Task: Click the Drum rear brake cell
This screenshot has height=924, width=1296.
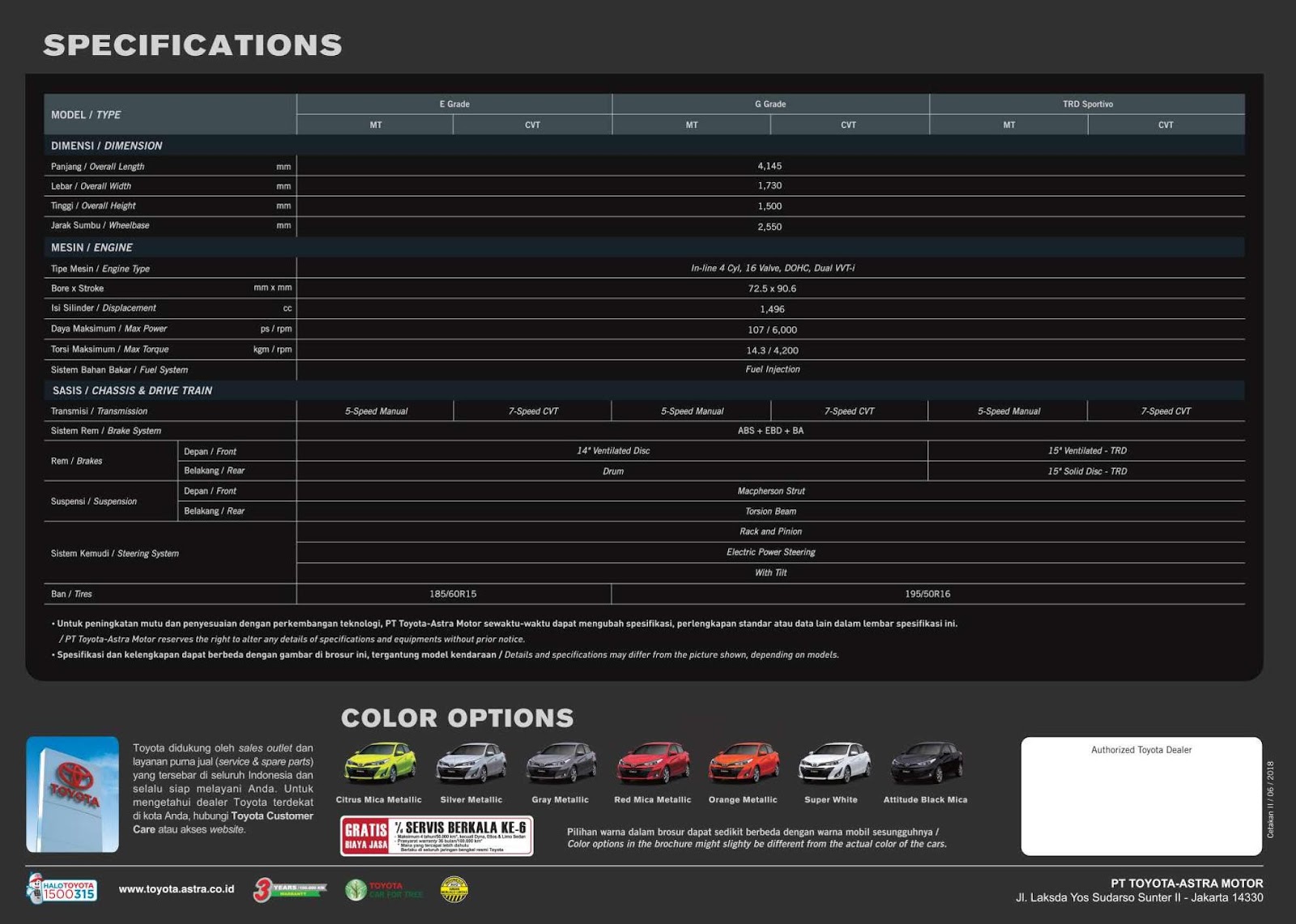Action: [x=613, y=471]
